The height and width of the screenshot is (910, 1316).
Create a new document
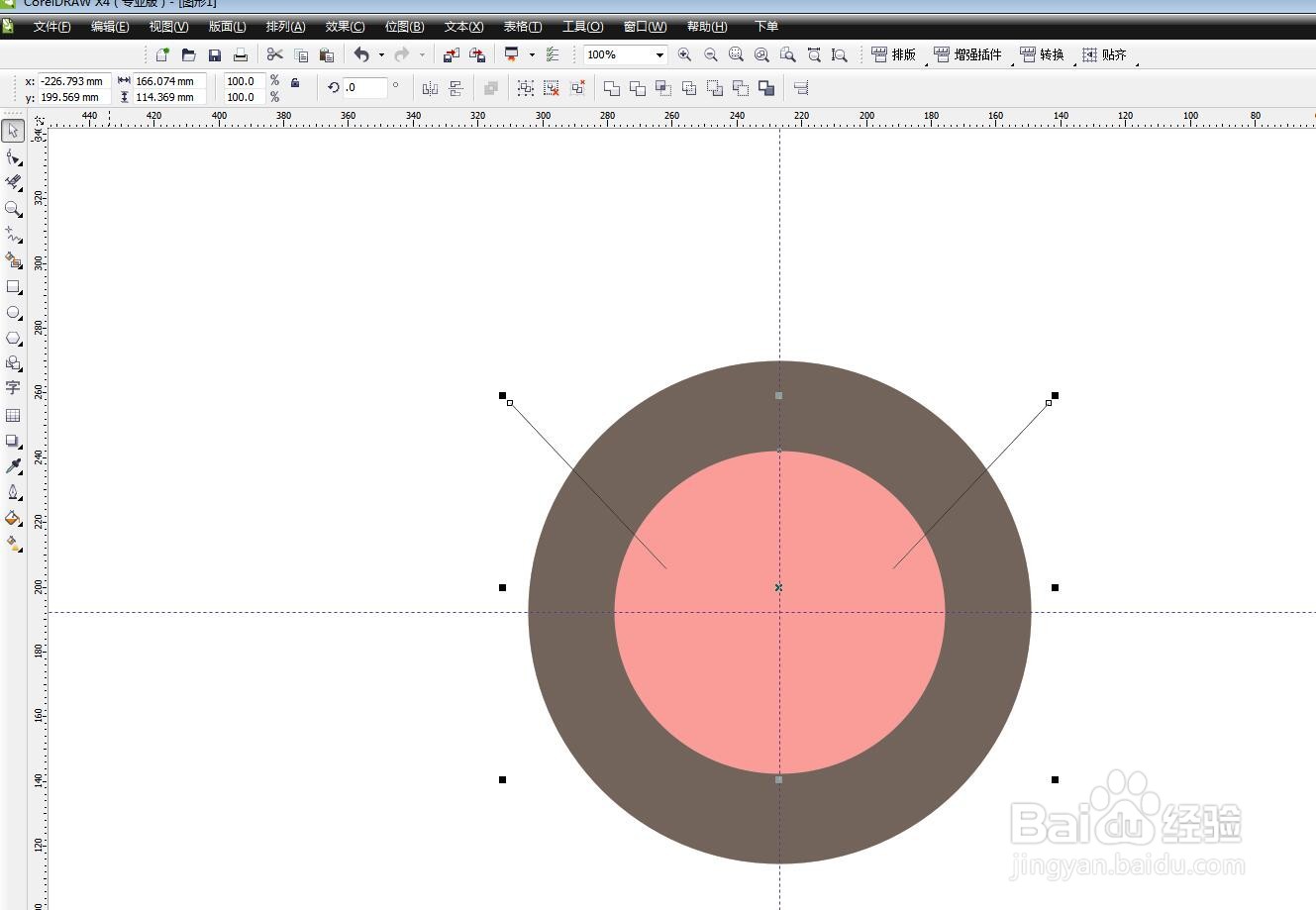coord(162,55)
